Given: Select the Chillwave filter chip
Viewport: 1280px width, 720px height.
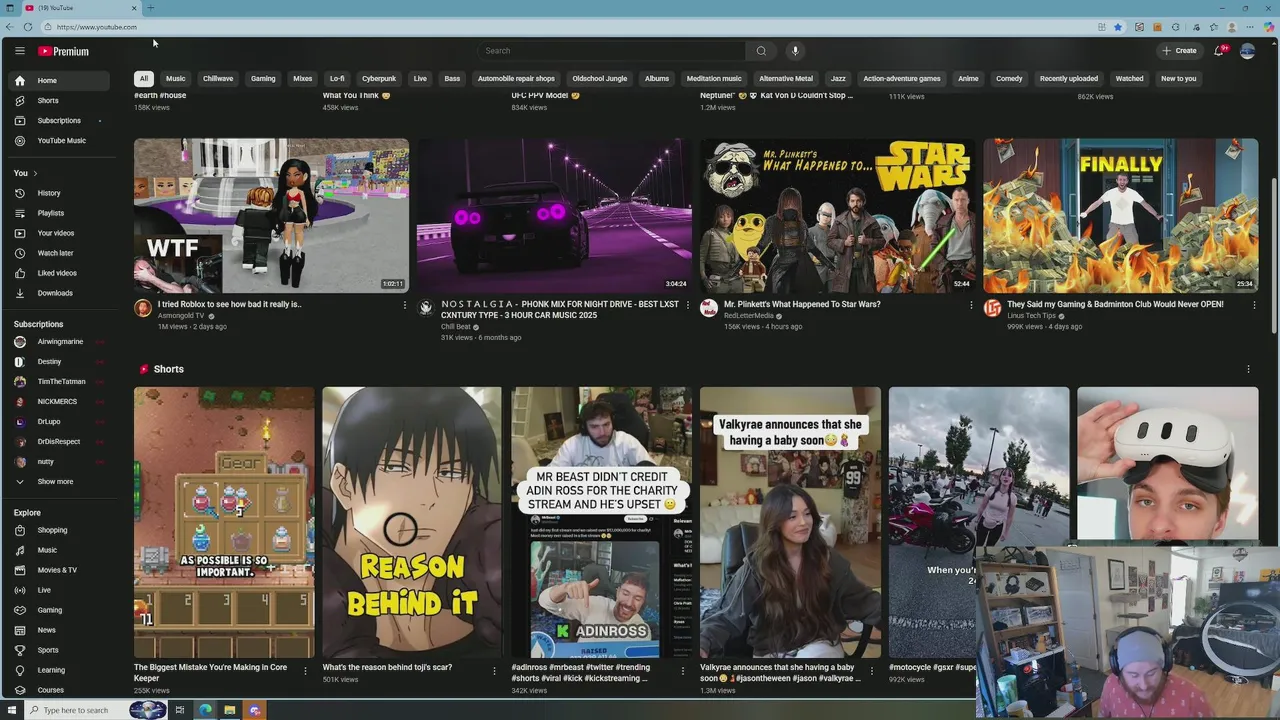Looking at the screenshot, I should click(218, 78).
